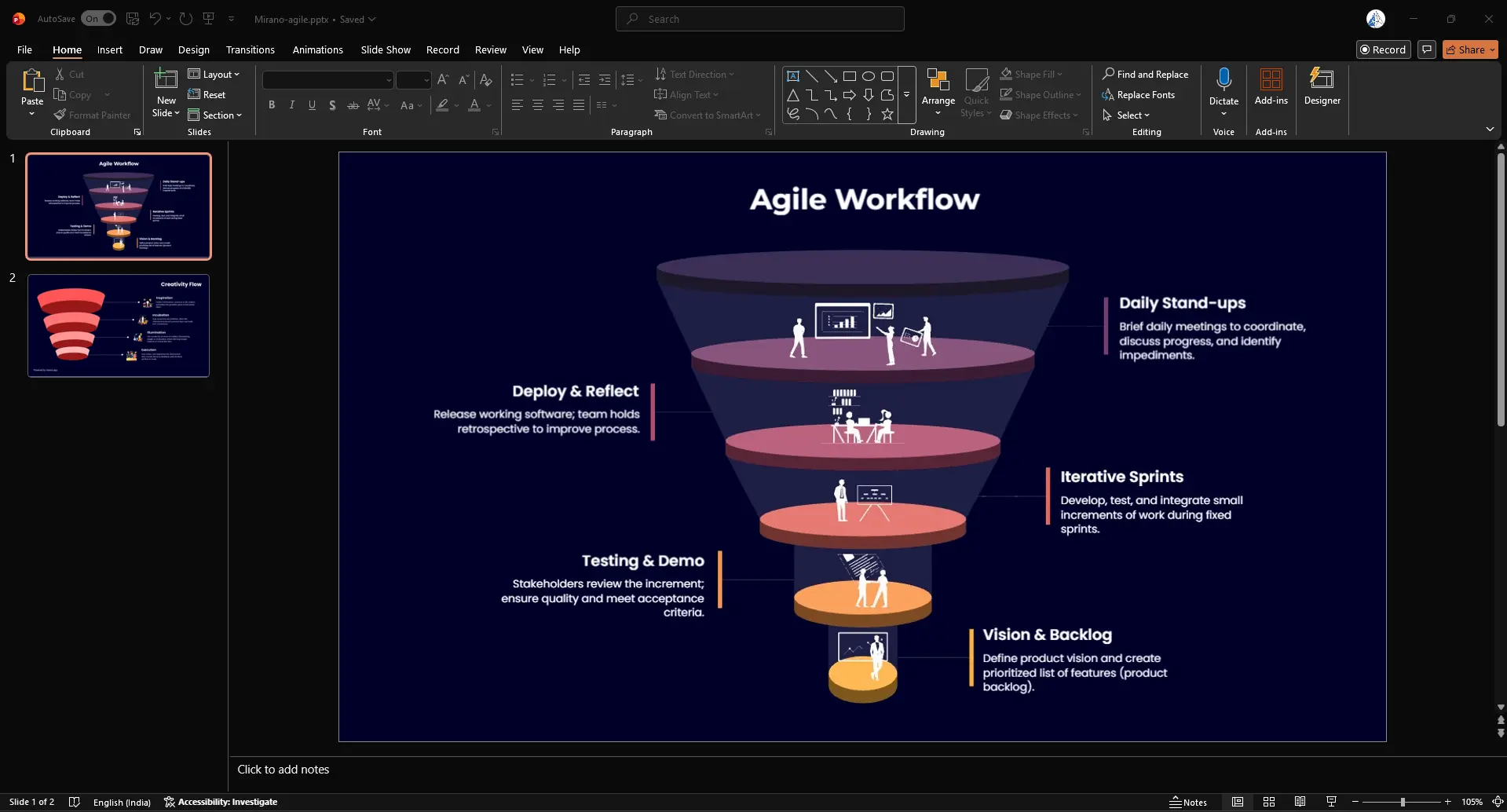Turn off the AutoSave toggle

point(98,19)
